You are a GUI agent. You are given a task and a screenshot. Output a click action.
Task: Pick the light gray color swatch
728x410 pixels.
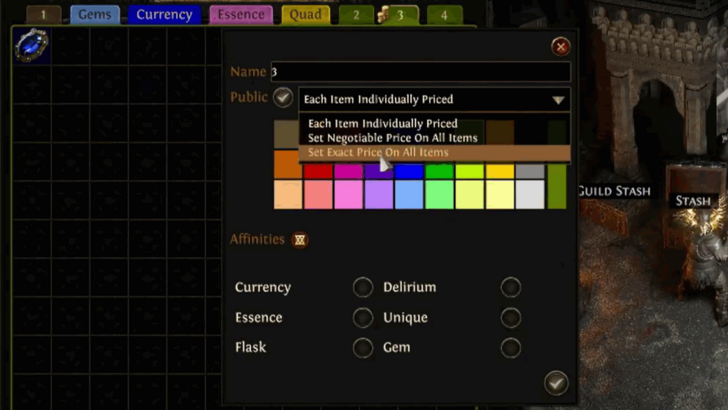tap(530, 195)
